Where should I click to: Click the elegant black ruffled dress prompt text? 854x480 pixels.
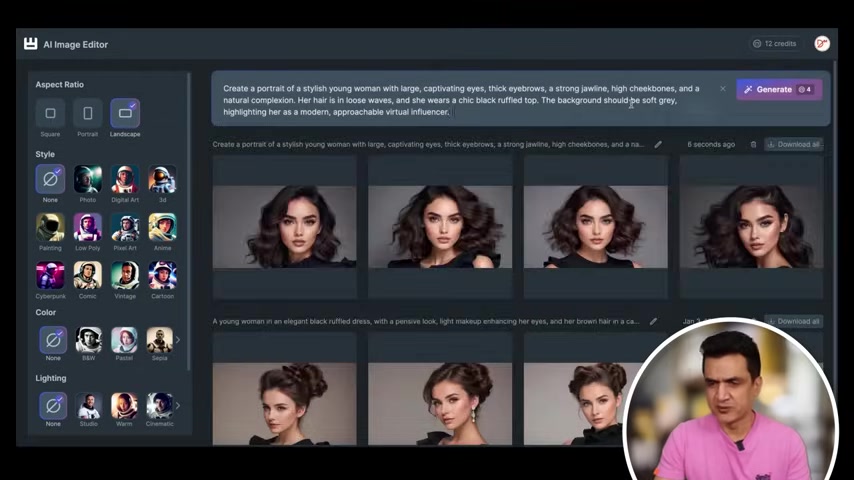(426, 321)
